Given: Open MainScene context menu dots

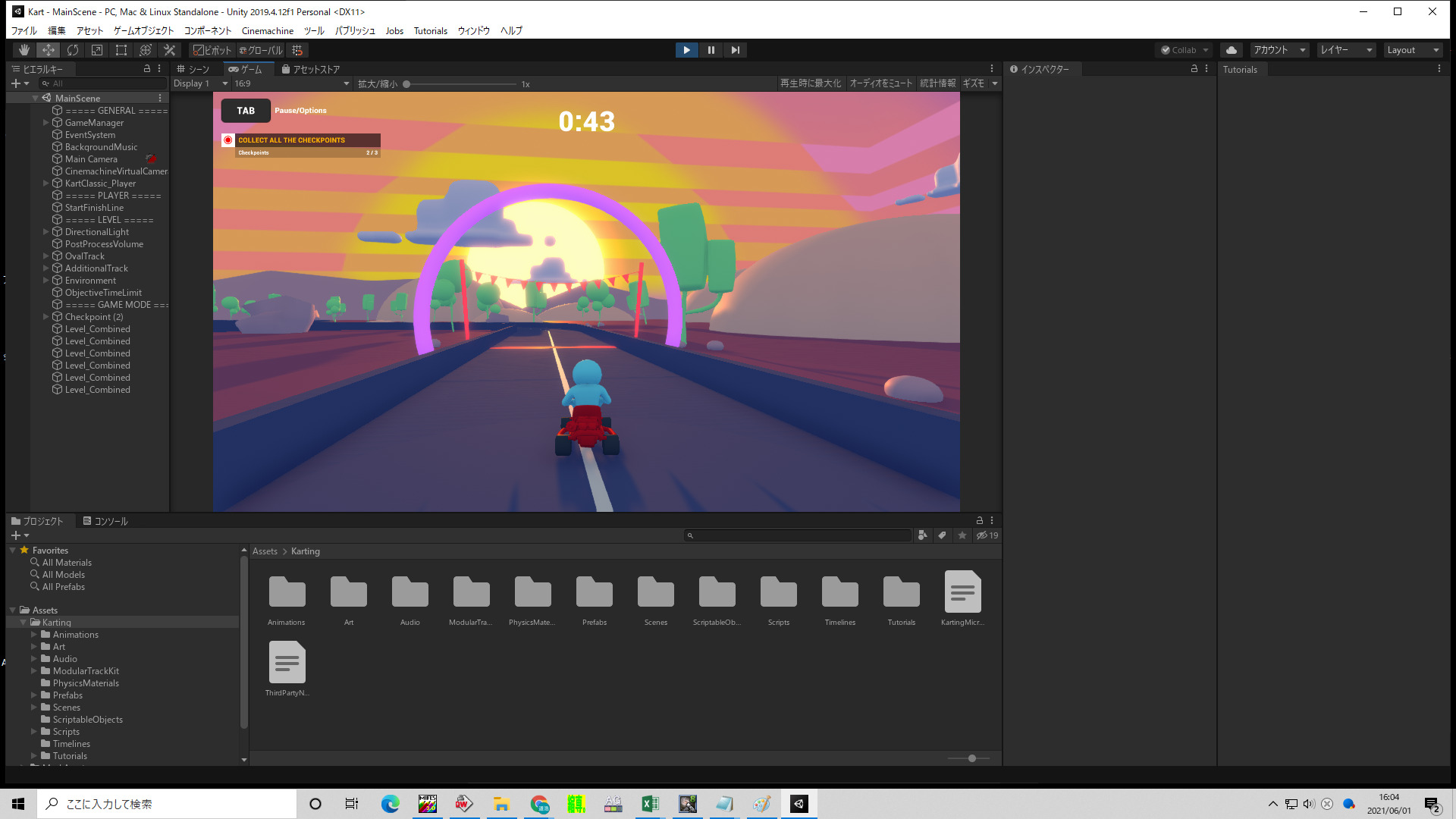Looking at the screenshot, I should pos(160,98).
